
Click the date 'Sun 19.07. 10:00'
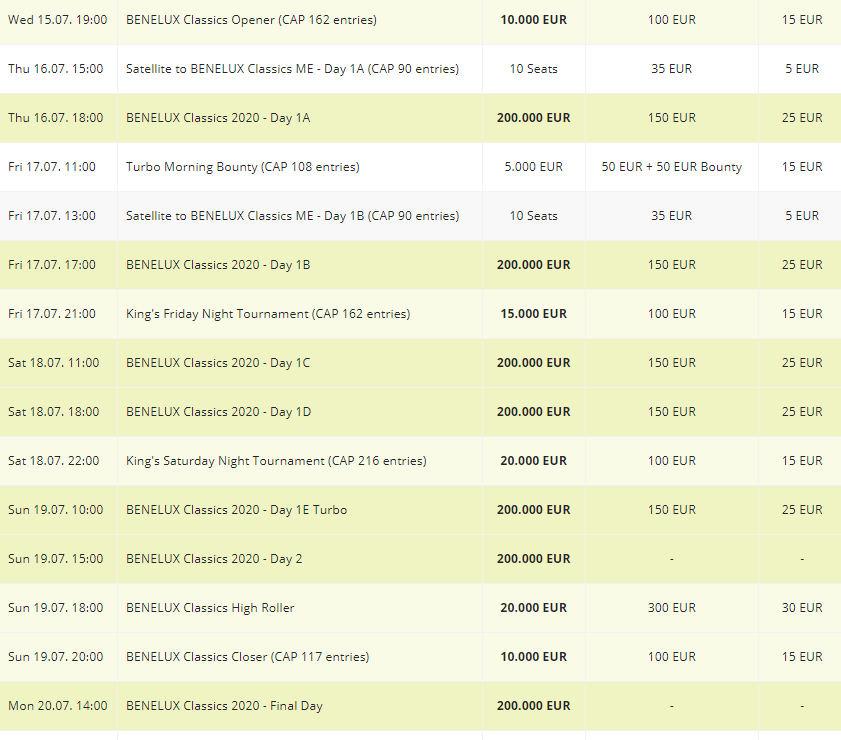56,509
